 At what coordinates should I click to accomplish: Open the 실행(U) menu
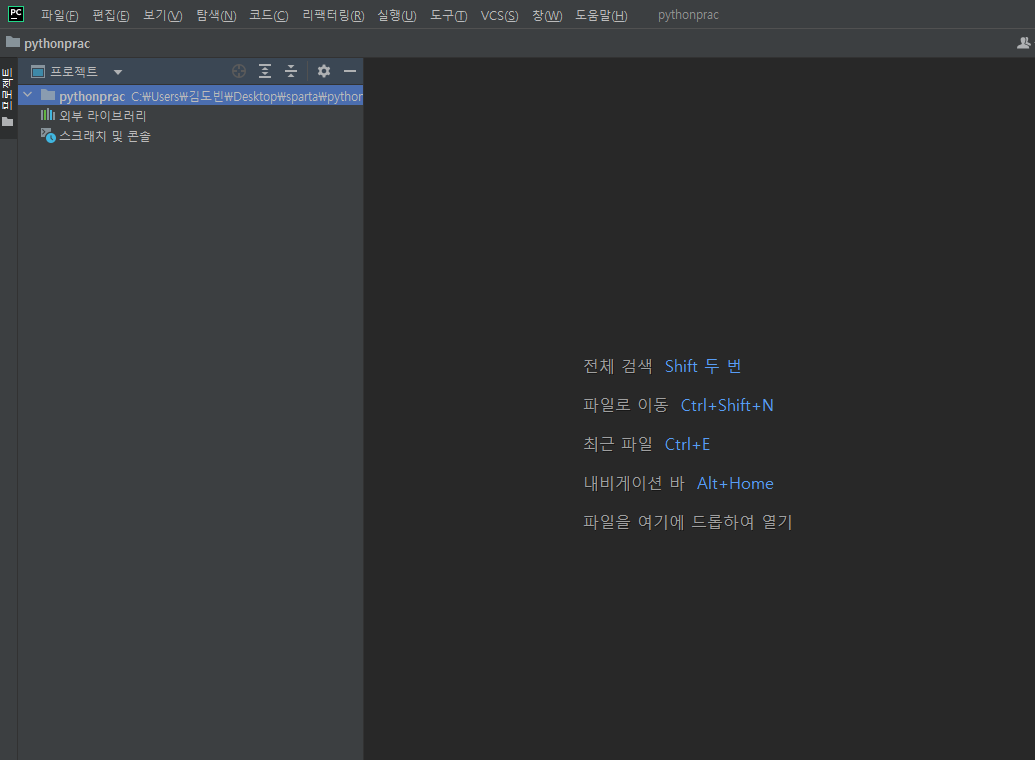[397, 15]
